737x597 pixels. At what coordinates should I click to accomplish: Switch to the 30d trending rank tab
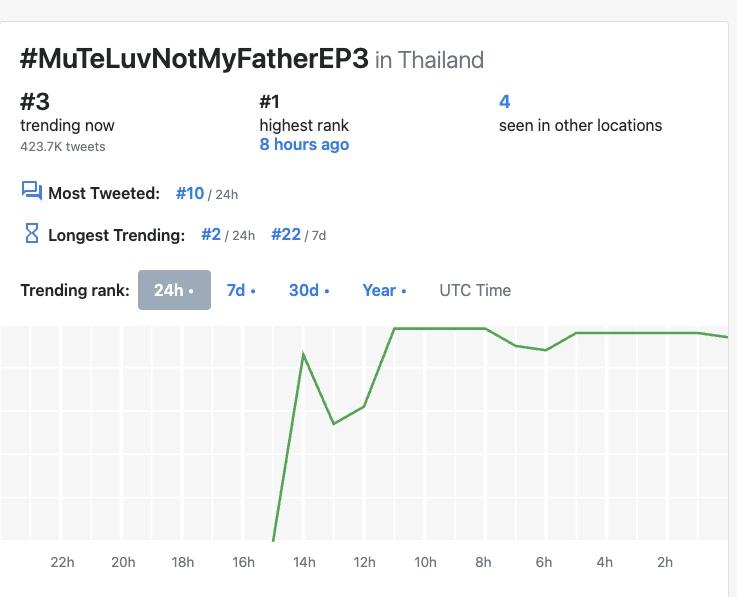309,290
